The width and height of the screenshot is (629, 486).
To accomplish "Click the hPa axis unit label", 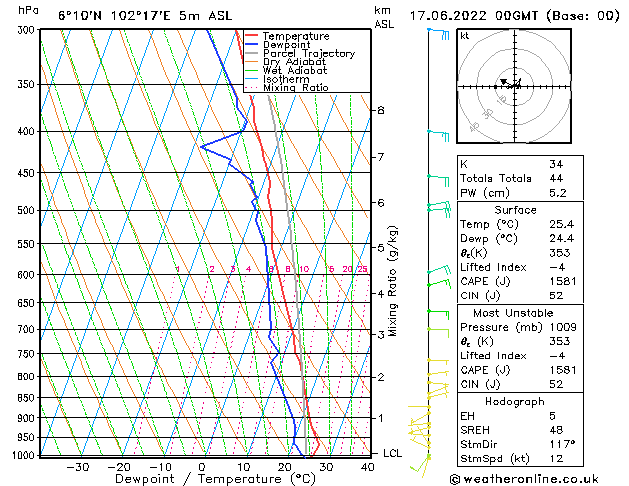I will (28, 11).
